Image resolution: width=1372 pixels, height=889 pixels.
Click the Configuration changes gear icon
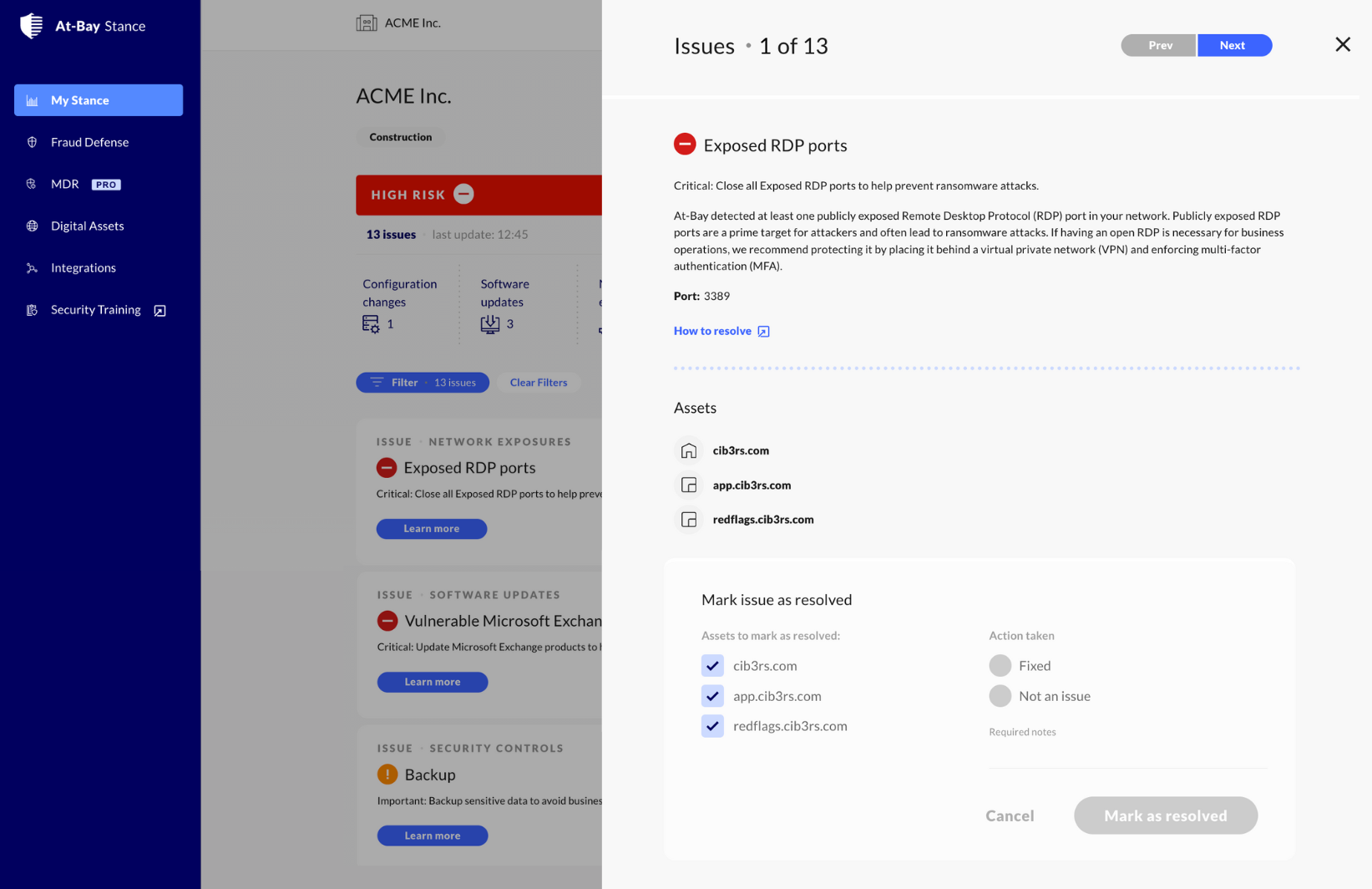point(371,324)
